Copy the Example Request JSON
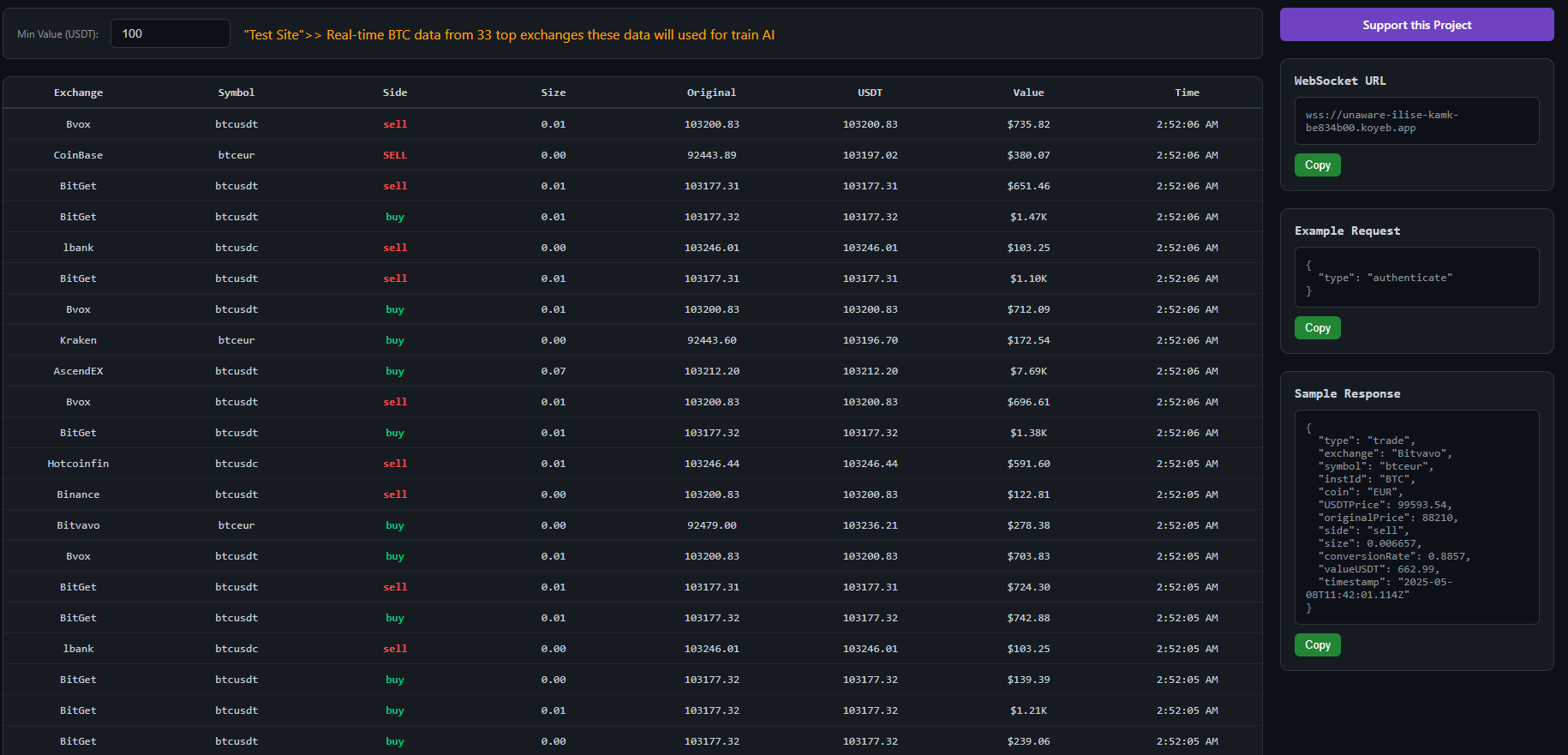1568x755 pixels. [x=1317, y=327]
